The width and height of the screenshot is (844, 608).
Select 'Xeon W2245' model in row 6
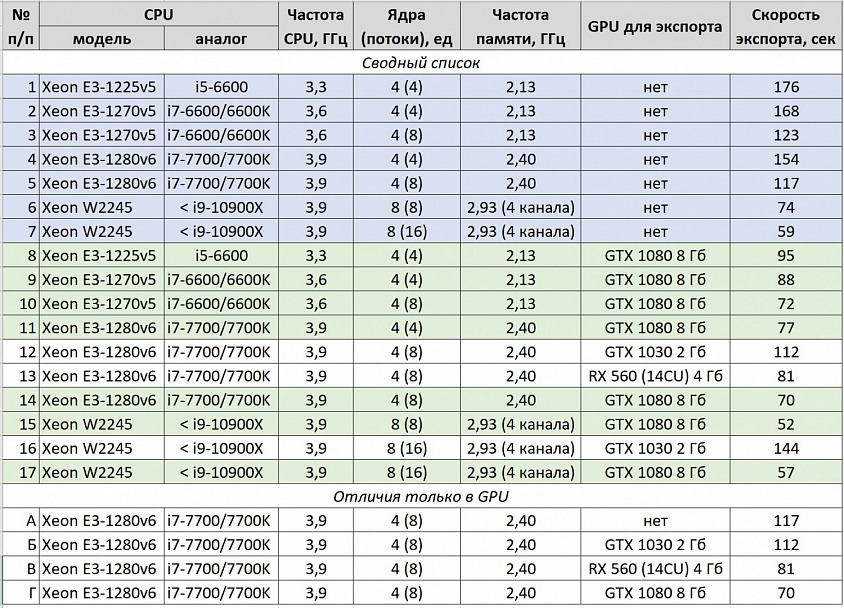click(x=102, y=208)
